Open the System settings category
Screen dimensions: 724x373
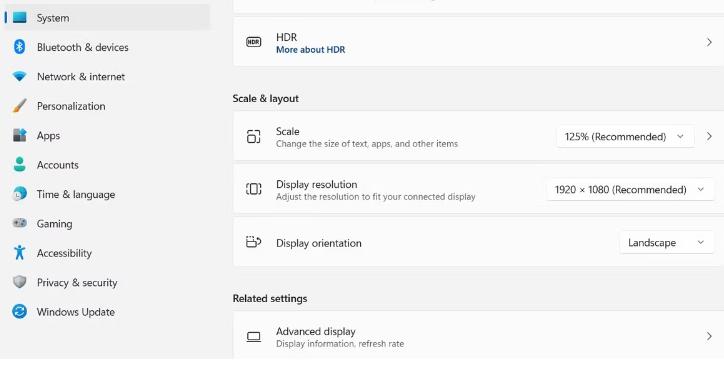click(x=106, y=18)
